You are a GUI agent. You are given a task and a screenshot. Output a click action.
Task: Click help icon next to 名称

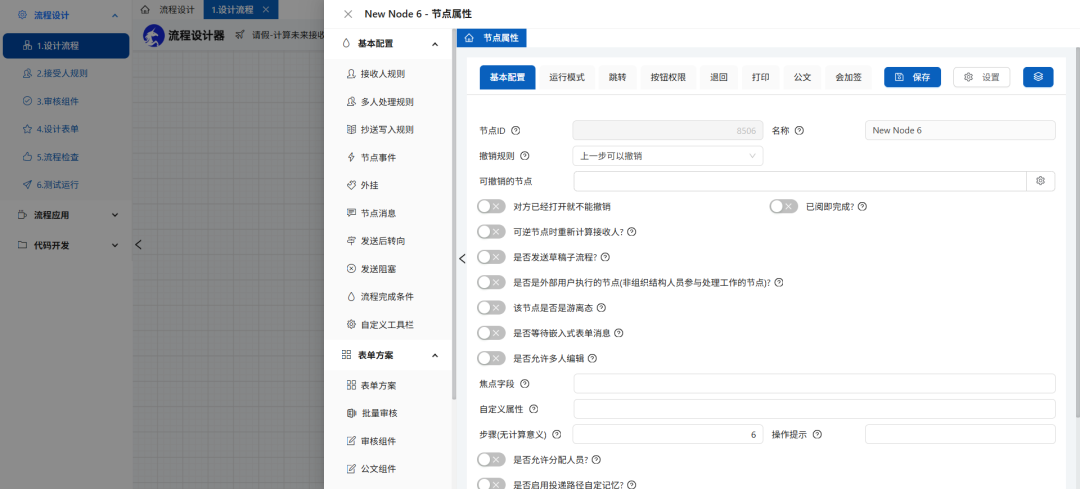pyautogui.click(x=799, y=130)
